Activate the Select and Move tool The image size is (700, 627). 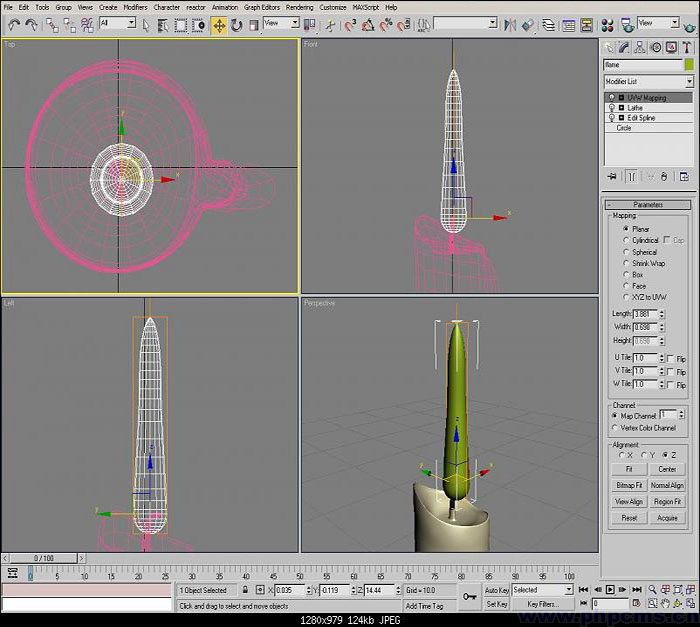point(219,25)
